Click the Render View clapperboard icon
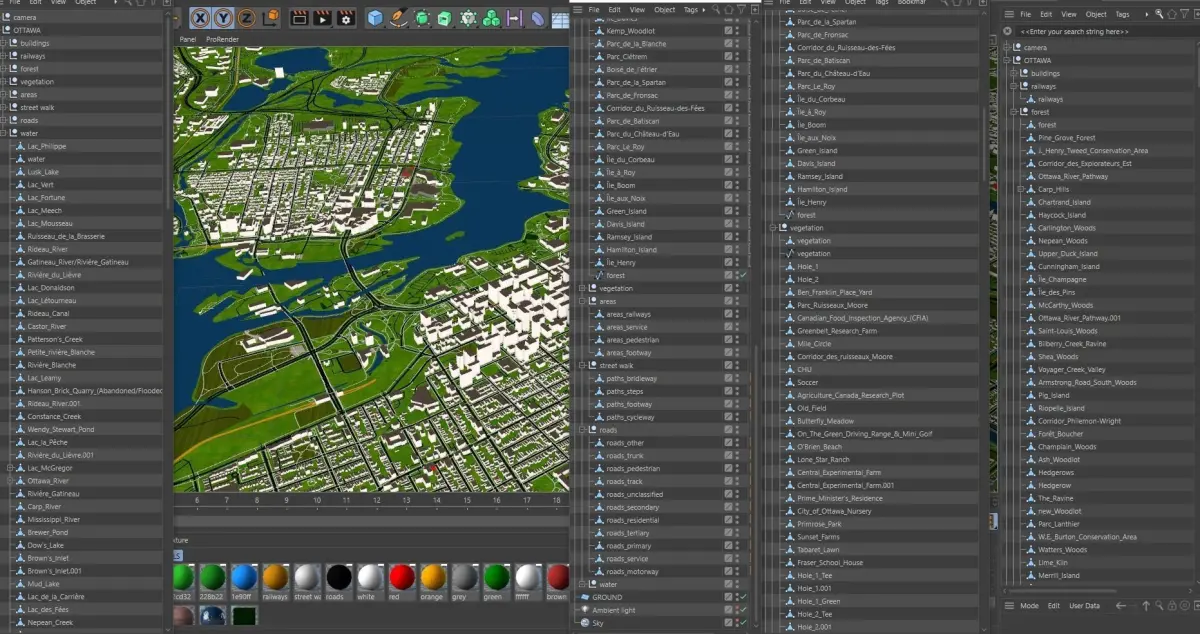1200x634 pixels. click(299, 17)
